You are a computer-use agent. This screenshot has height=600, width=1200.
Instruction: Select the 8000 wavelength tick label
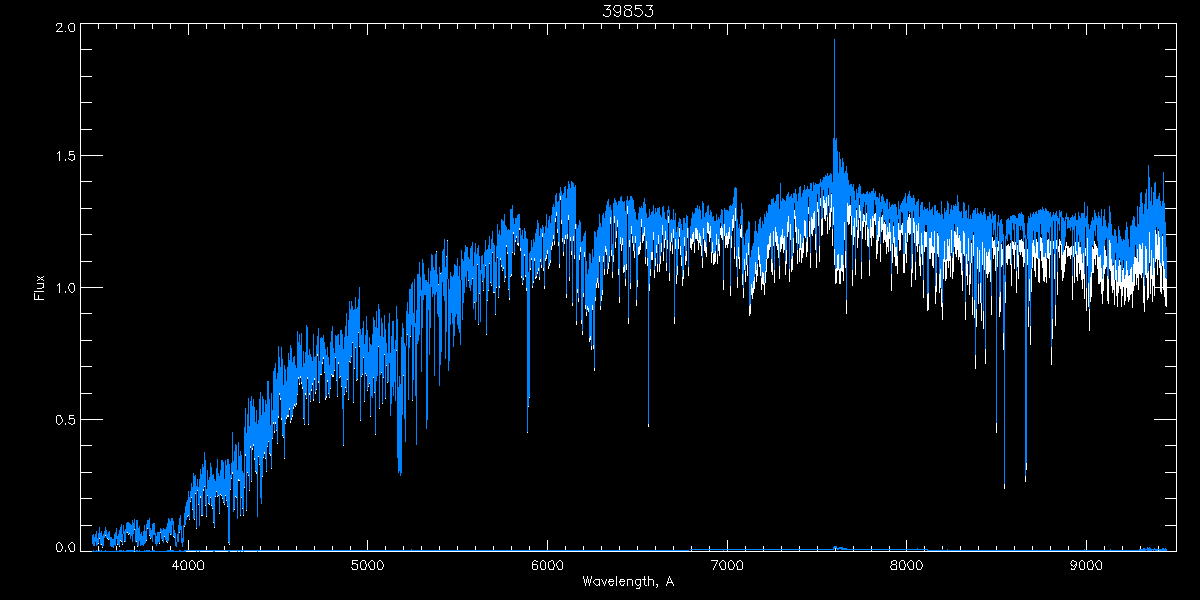coord(906,565)
